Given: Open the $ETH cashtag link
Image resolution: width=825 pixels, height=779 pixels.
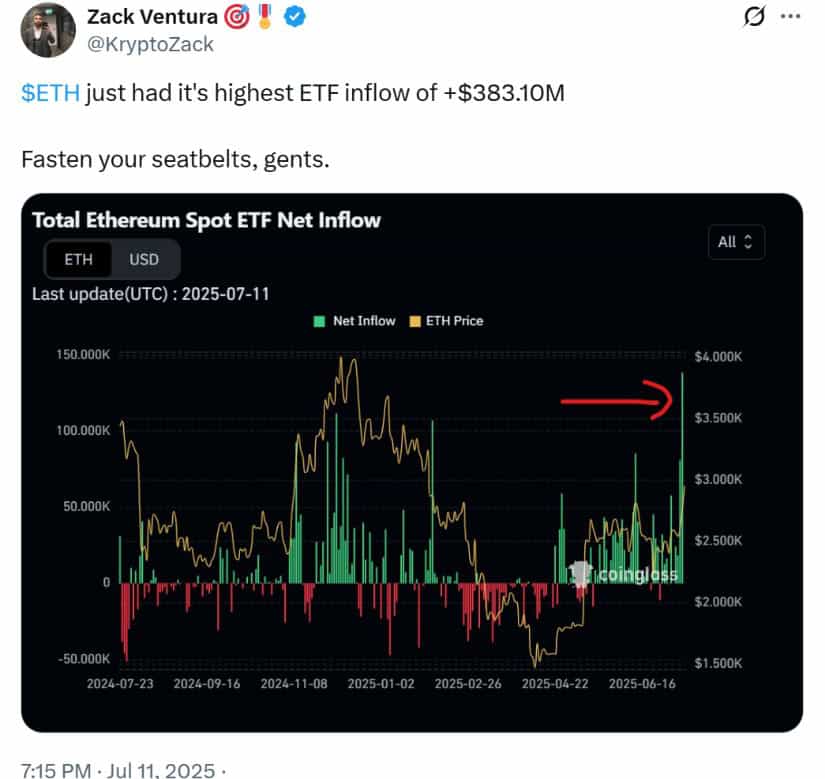Looking at the screenshot, I should pyautogui.click(x=51, y=93).
